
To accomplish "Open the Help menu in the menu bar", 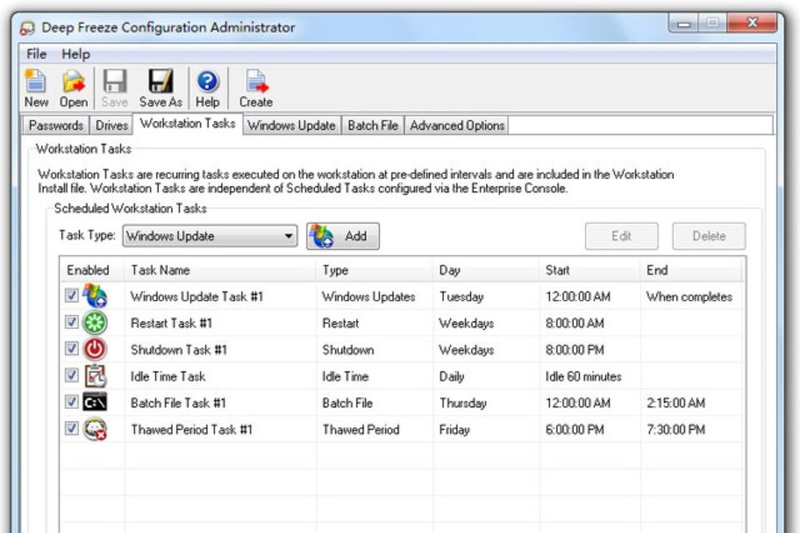I will 76,54.
